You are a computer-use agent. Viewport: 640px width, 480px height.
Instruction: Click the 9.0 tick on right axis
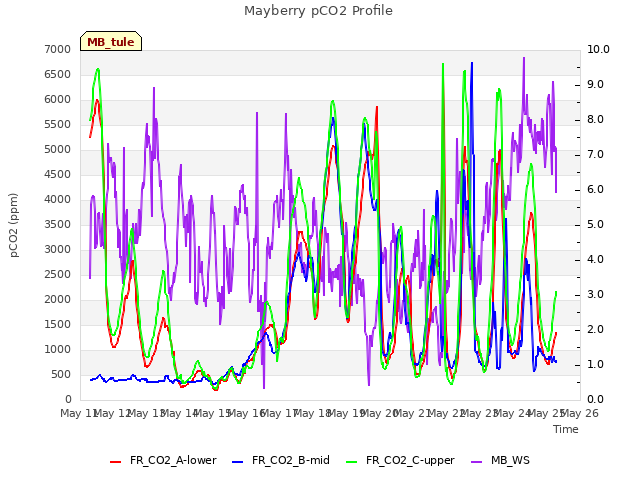point(595,84)
